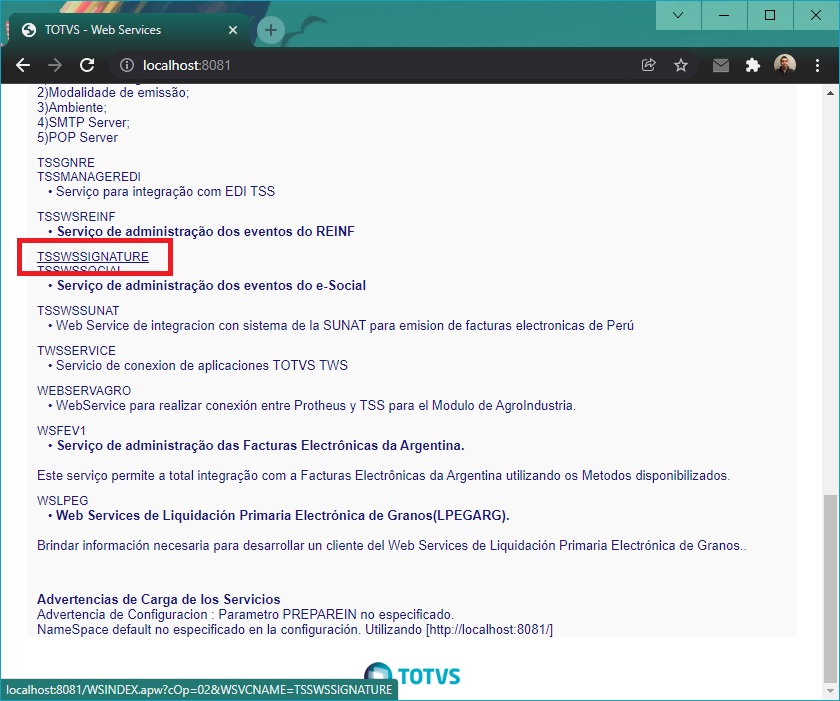Open the WSFEV1 service link

[x=61, y=431]
